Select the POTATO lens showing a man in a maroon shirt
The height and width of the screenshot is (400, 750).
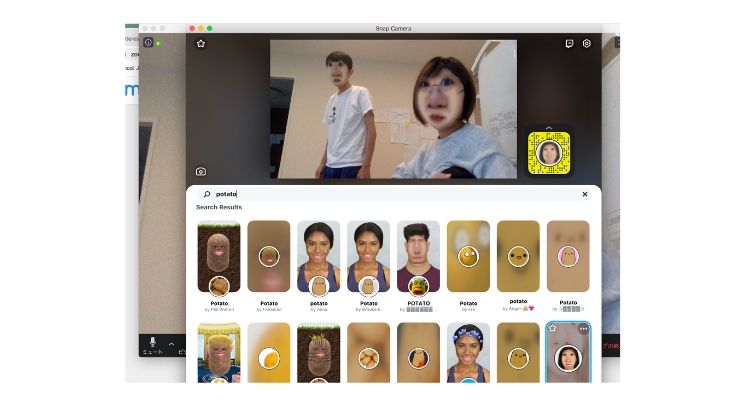[419, 256]
